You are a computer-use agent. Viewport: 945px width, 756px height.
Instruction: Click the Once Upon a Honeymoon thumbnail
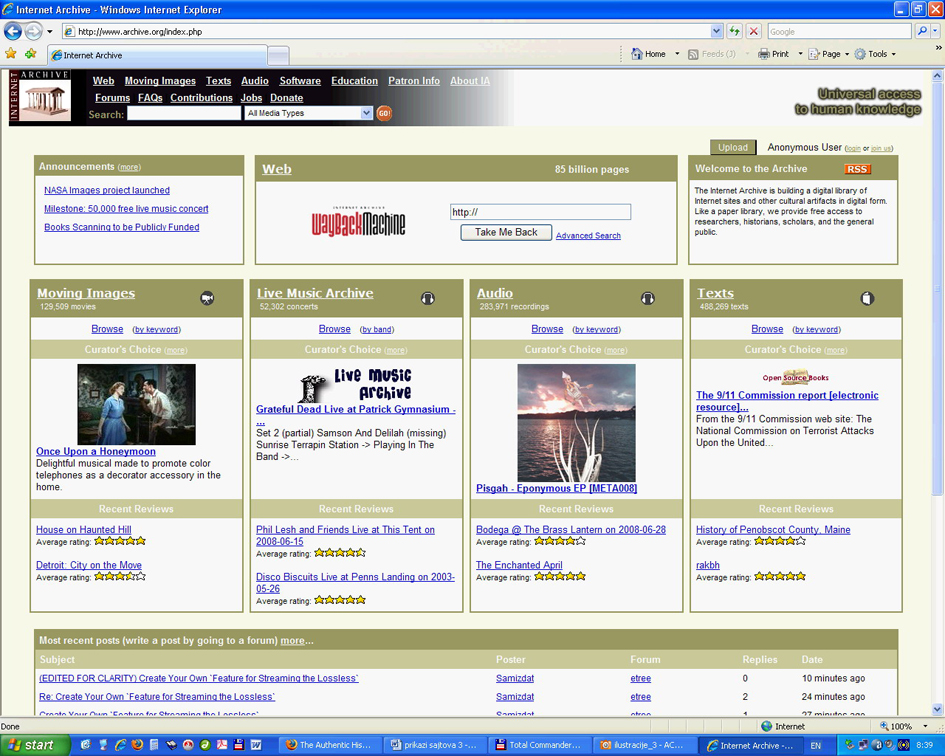point(137,404)
